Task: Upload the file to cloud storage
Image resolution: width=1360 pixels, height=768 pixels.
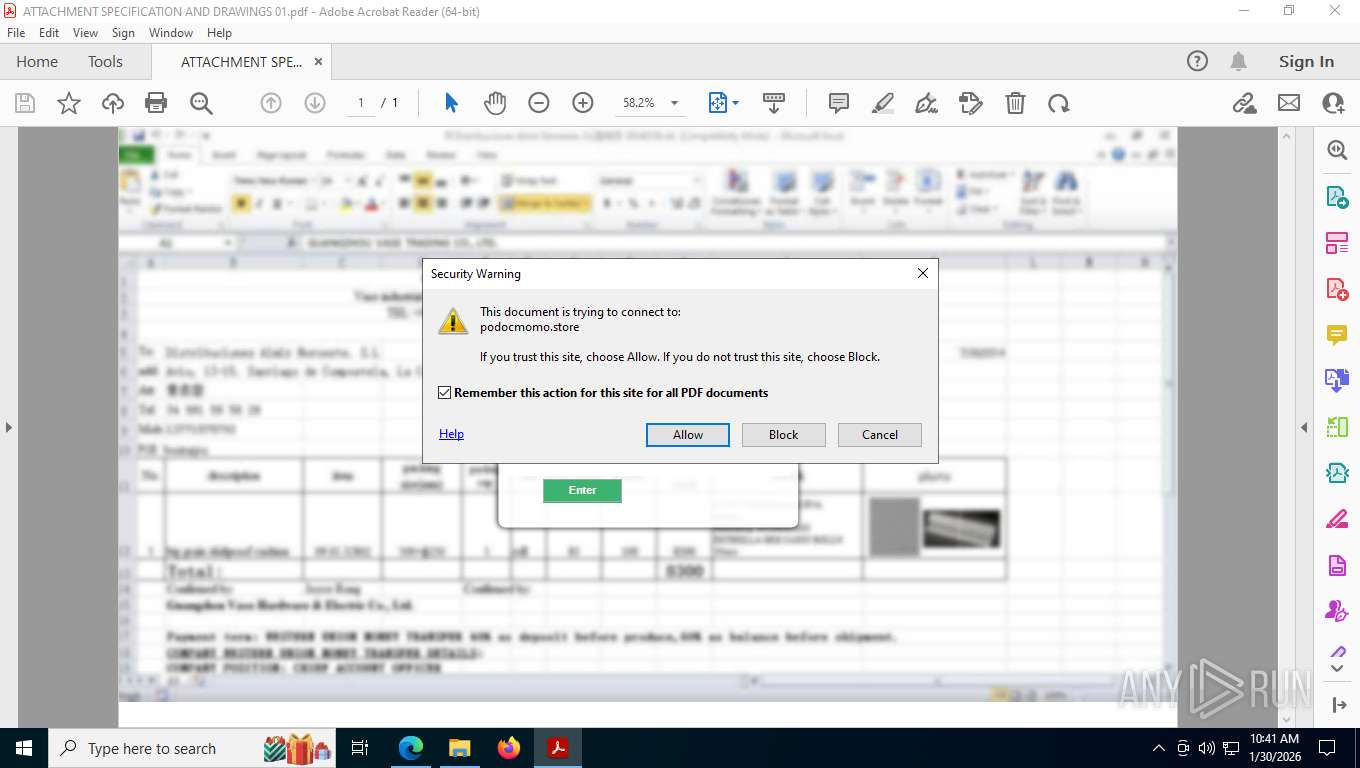Action: [113, 103]
